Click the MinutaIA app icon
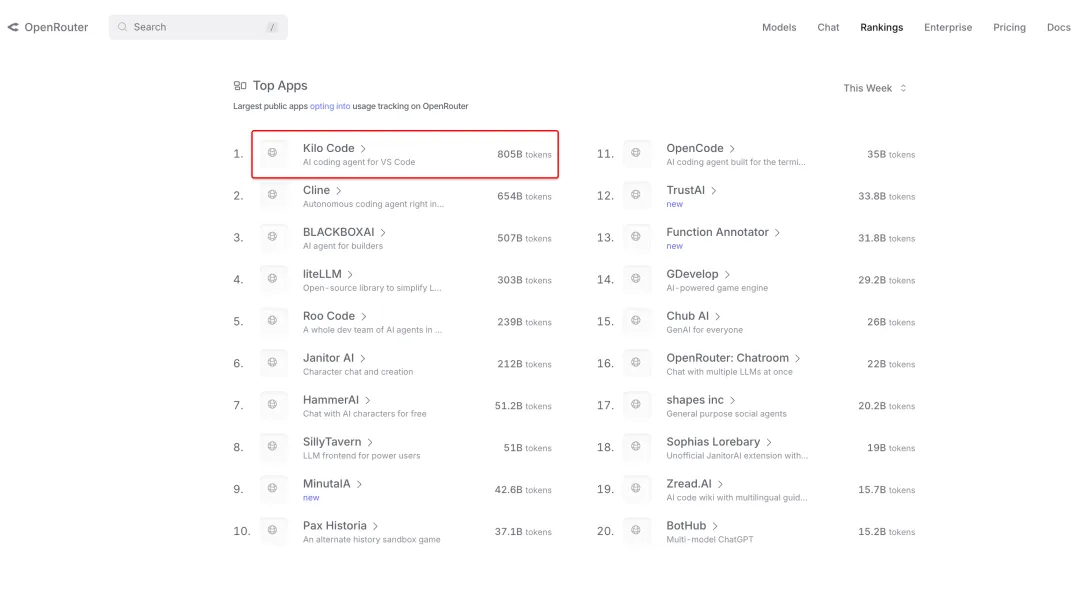Image resolution: width=1080 pixels, height=599 pixels. (x=273, y=489)
